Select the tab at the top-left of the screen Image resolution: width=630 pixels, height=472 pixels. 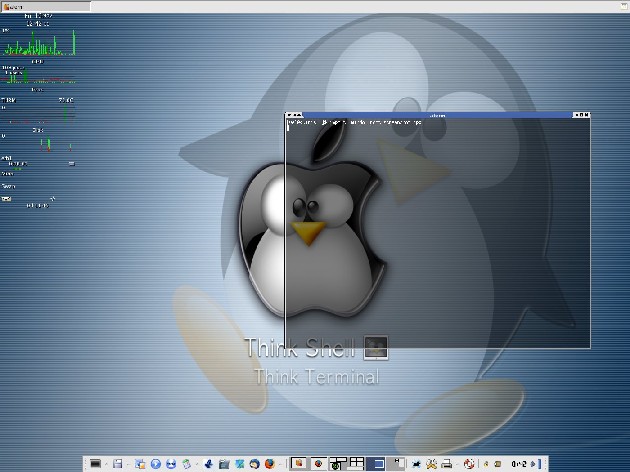(x=45, y=6)
